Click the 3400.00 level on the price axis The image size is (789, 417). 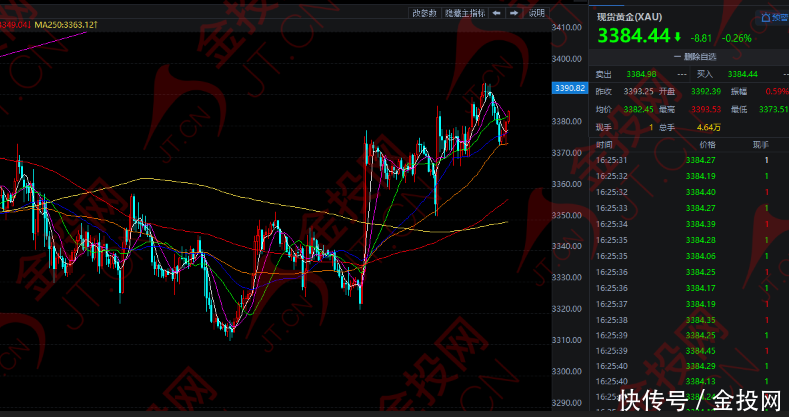click(x=567, y=59)
